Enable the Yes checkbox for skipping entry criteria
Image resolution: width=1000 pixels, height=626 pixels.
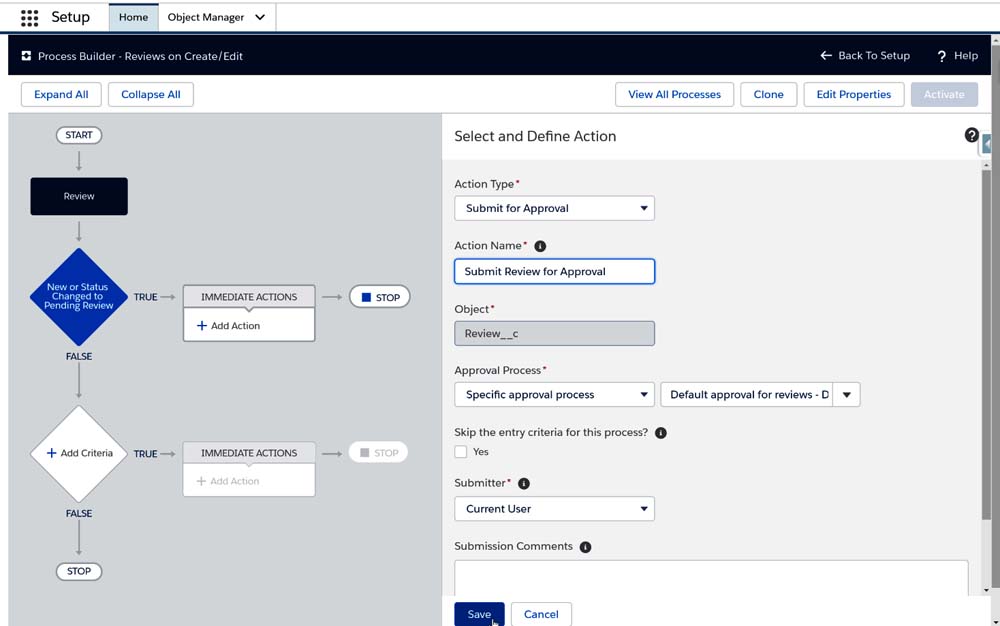pyautogui.click(x=461, y=452)
